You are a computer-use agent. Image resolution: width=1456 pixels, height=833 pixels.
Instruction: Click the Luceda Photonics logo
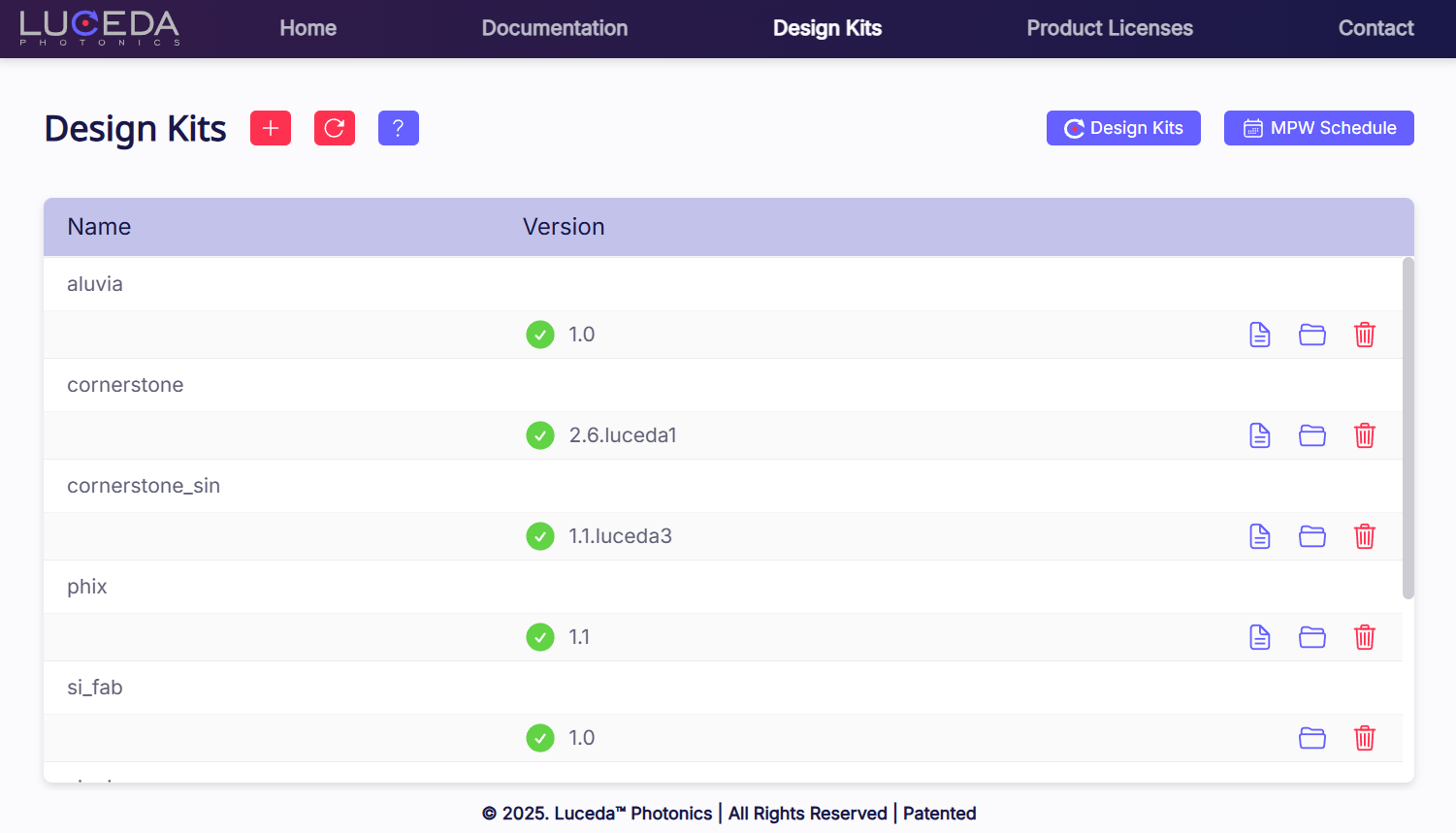point(100,28)
